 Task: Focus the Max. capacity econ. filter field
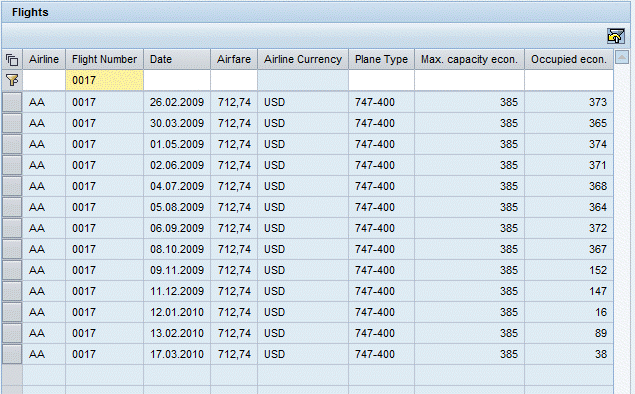pos(469,80)
